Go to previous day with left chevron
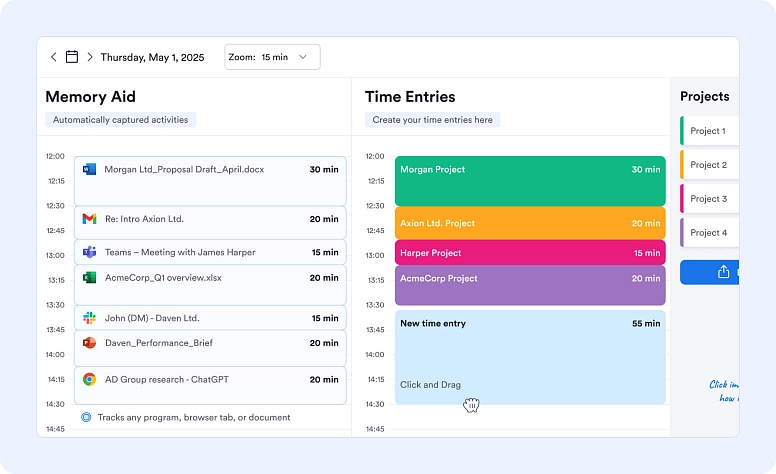The width and height of the screenshot is (776, 474). point(54,57)
